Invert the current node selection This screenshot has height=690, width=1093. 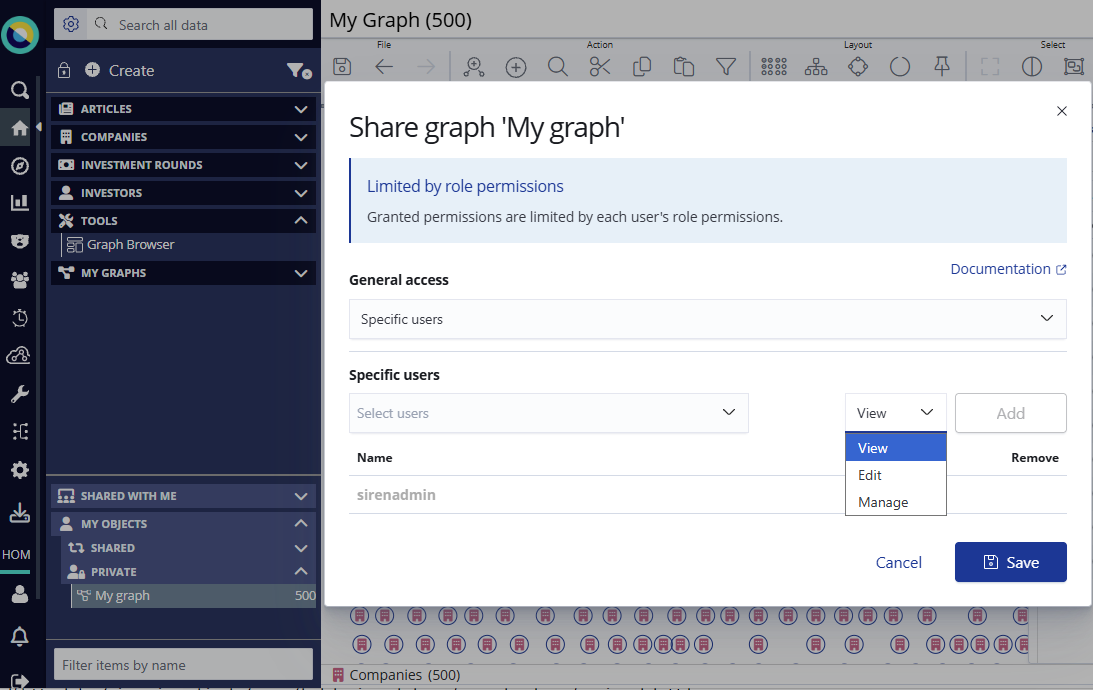(1031, 66)
